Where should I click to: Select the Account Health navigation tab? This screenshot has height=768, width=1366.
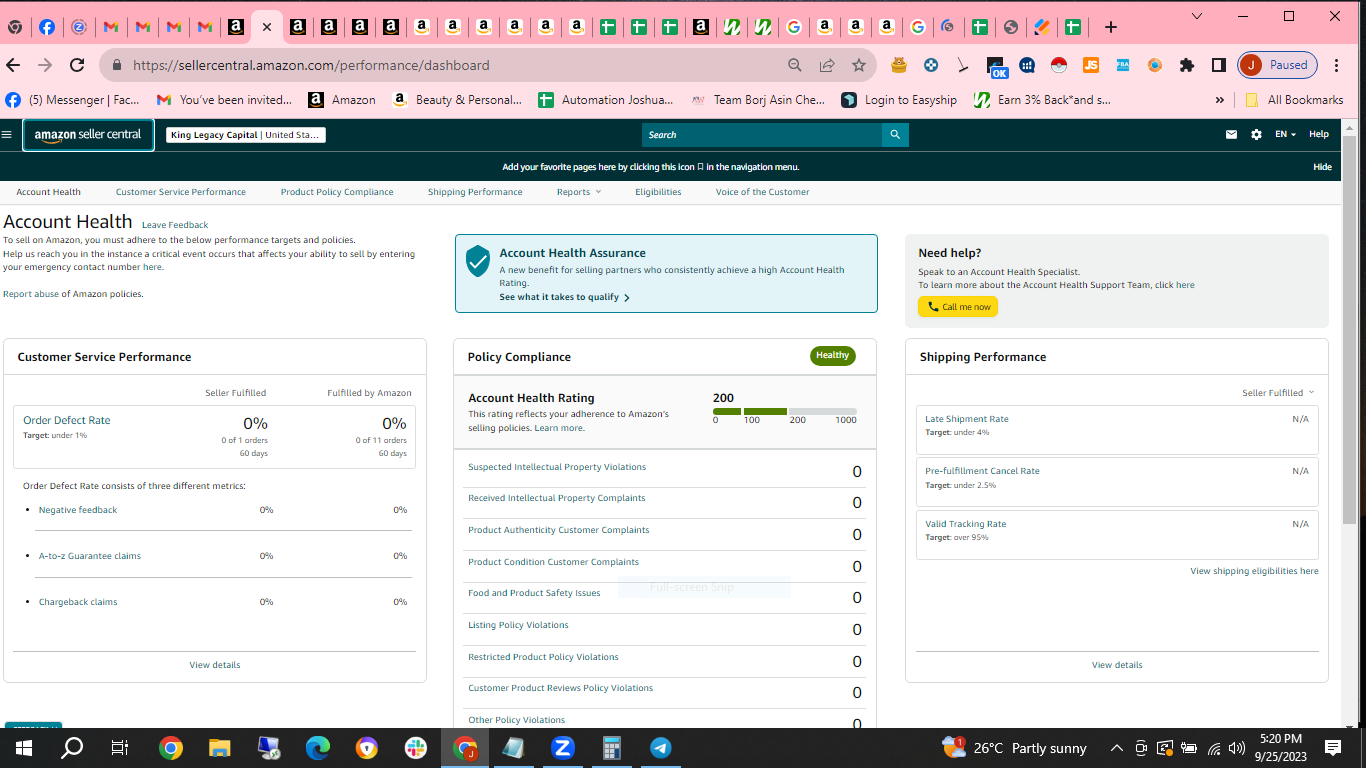pos(48,192)
